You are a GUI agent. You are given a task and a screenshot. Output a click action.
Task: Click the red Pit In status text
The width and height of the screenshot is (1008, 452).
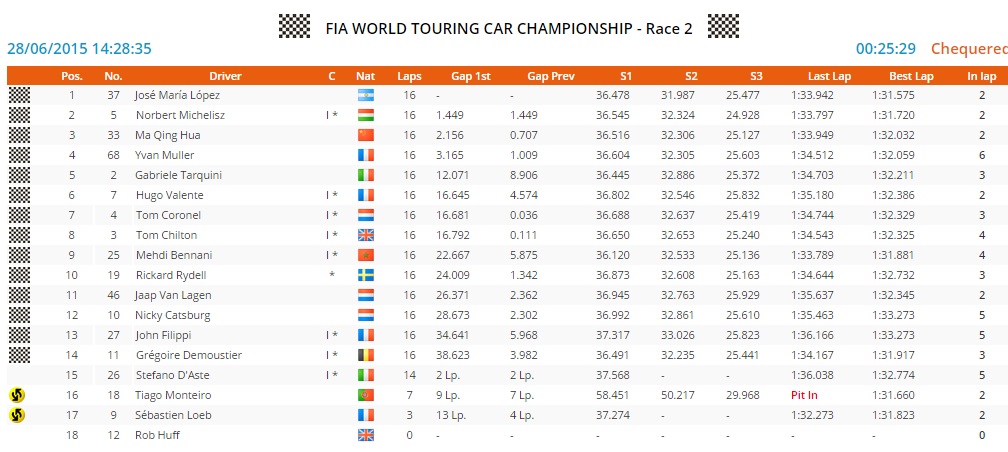pyautogui.click(x=806, y=395)
